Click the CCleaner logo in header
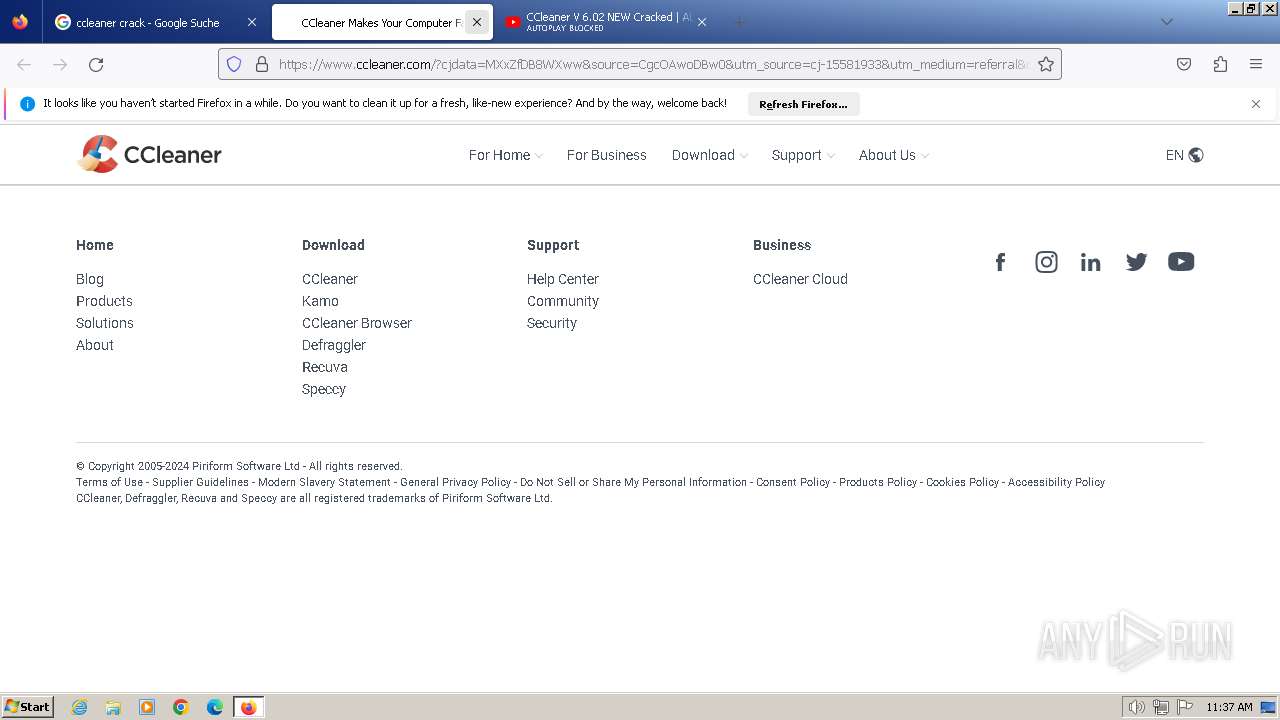This screenshot has width=1280, height=720. pos(149,154)
